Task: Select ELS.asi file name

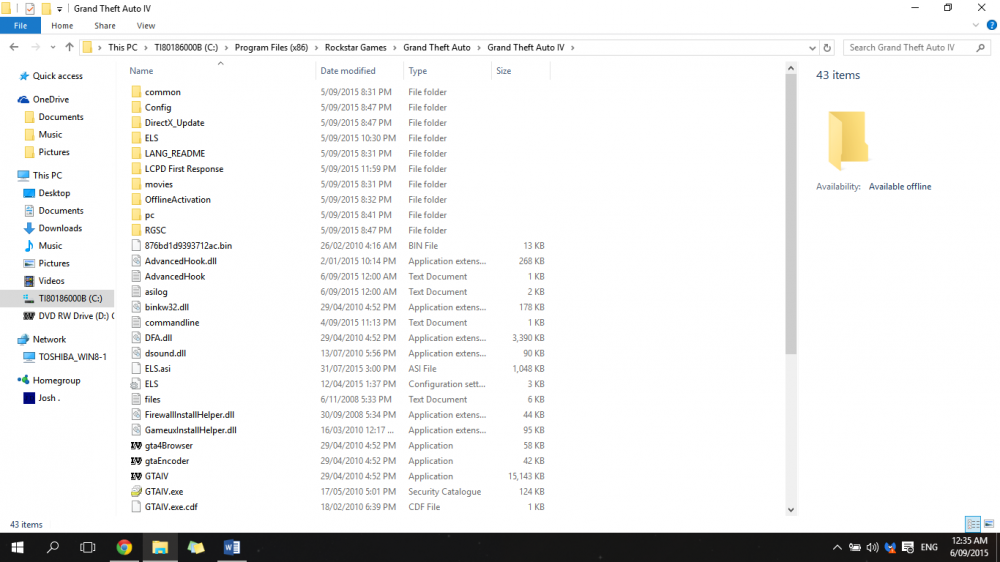Action: (158, 368)
